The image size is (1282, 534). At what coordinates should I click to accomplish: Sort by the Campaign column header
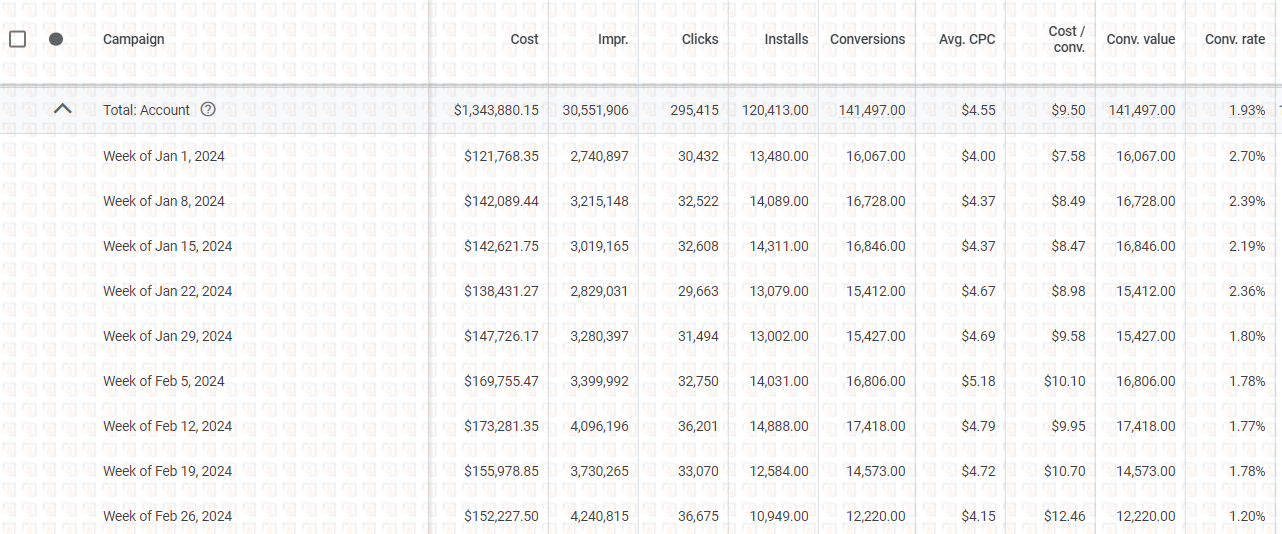(133, 39)
